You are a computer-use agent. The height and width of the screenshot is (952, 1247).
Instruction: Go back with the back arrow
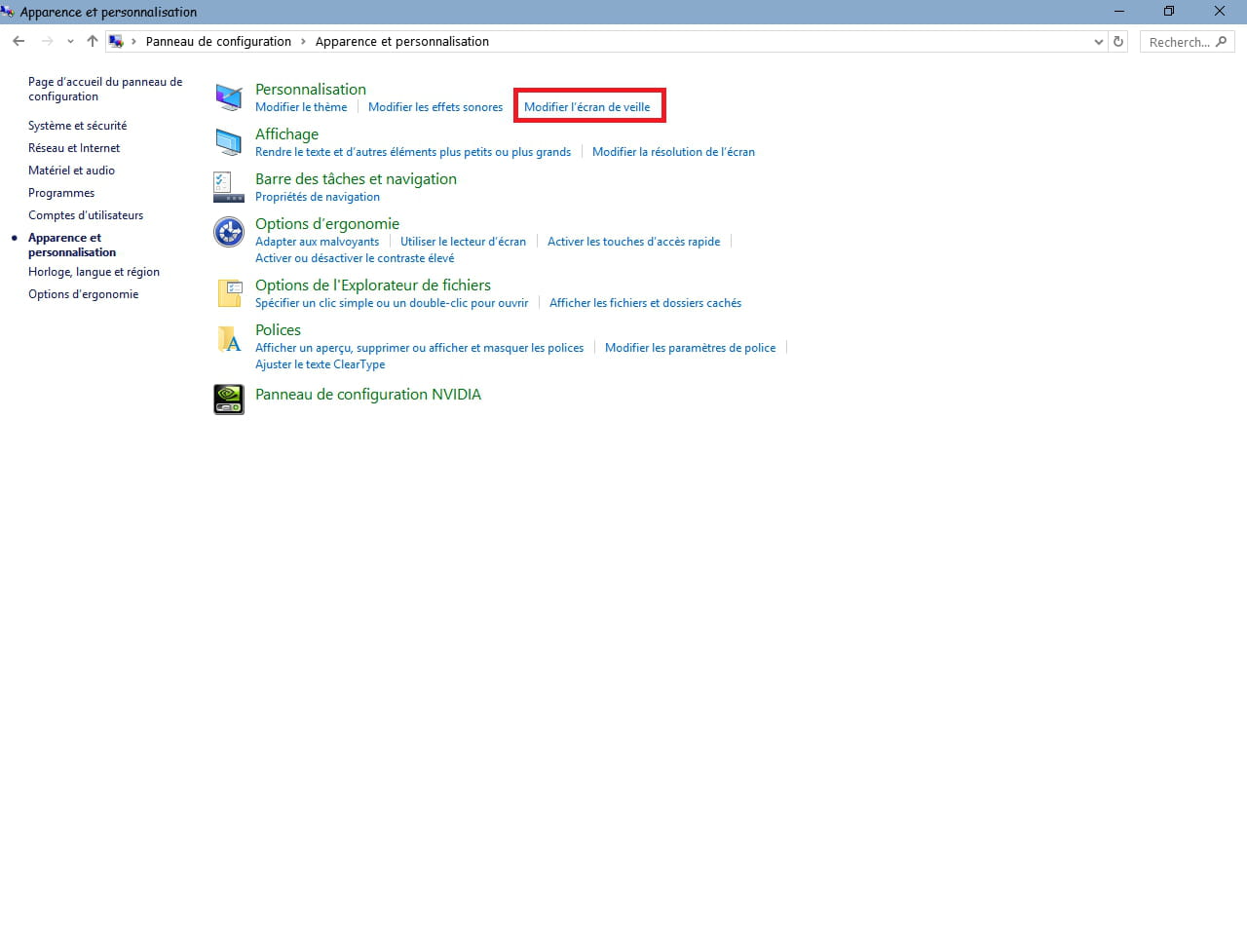coord(19,41)
